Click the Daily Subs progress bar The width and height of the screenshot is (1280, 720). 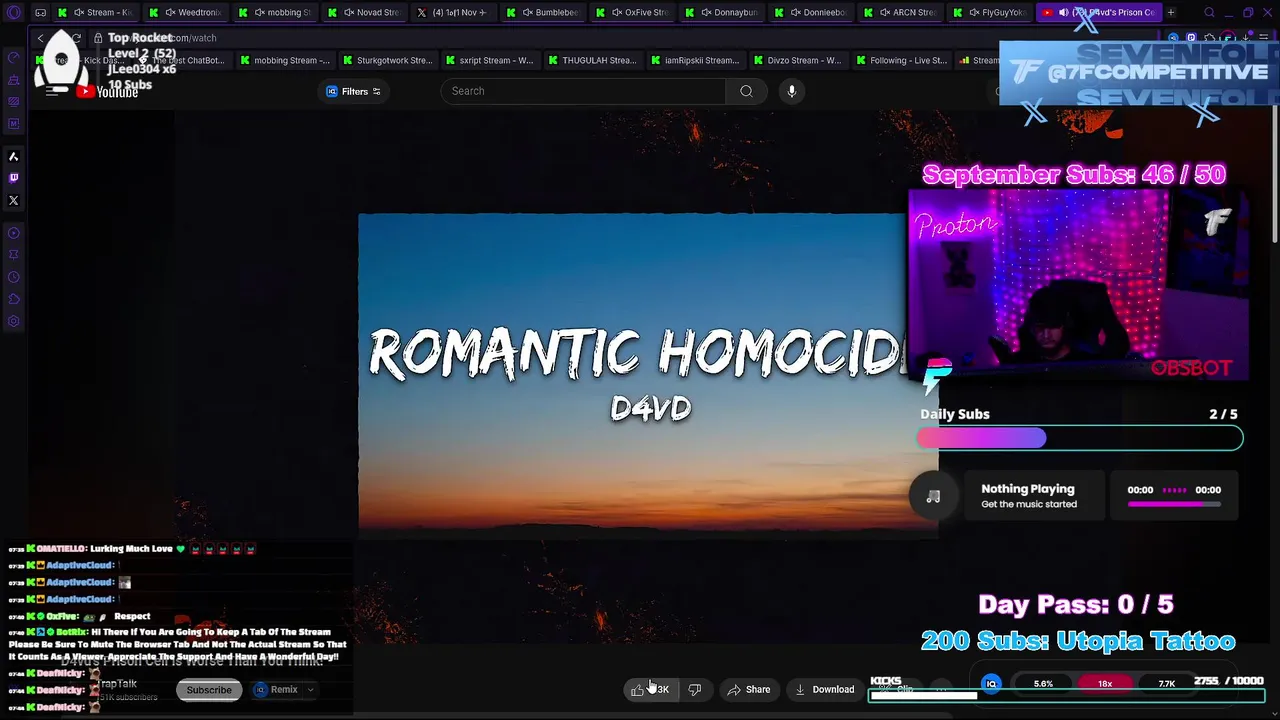pos(1080,438)
